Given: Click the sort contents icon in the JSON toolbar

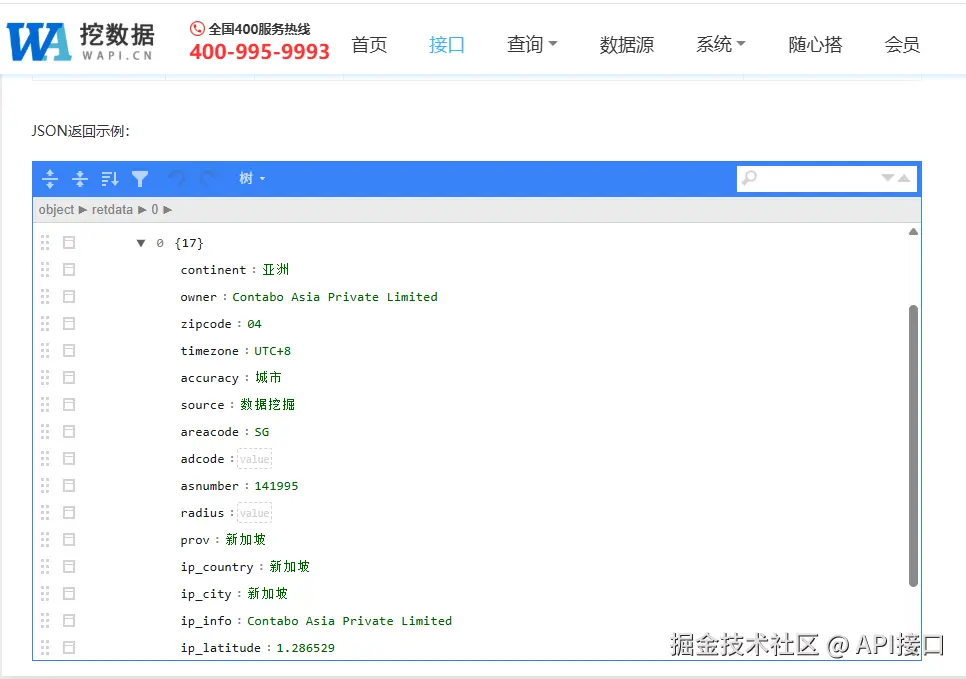Looking at the screenshot, I should coord(110,179).
